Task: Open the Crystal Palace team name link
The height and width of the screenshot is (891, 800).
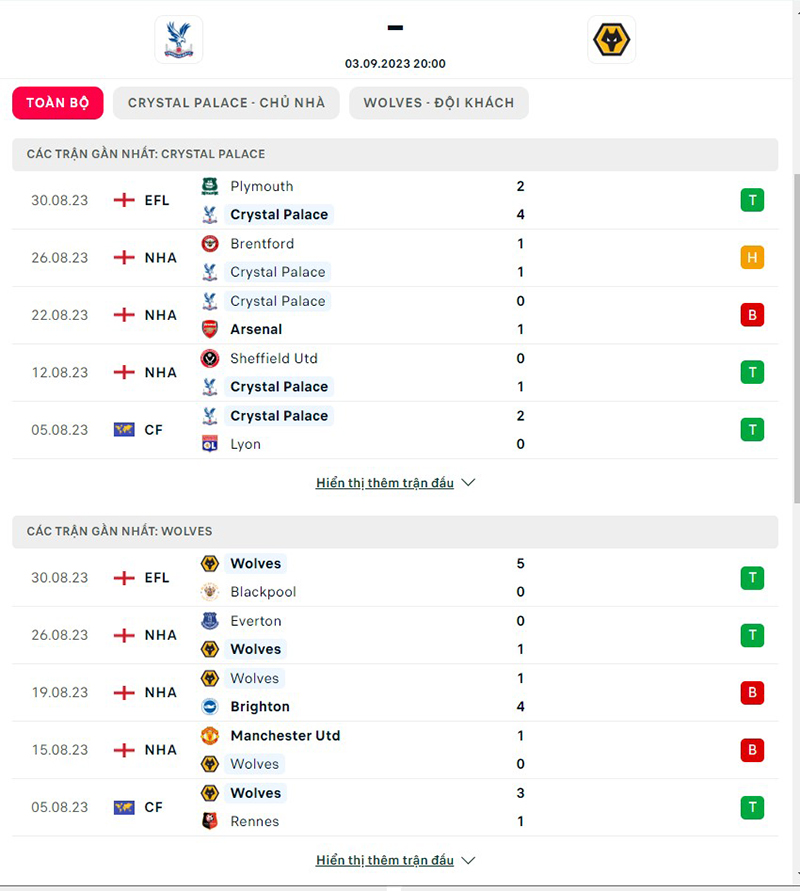Action: [279, 214]
